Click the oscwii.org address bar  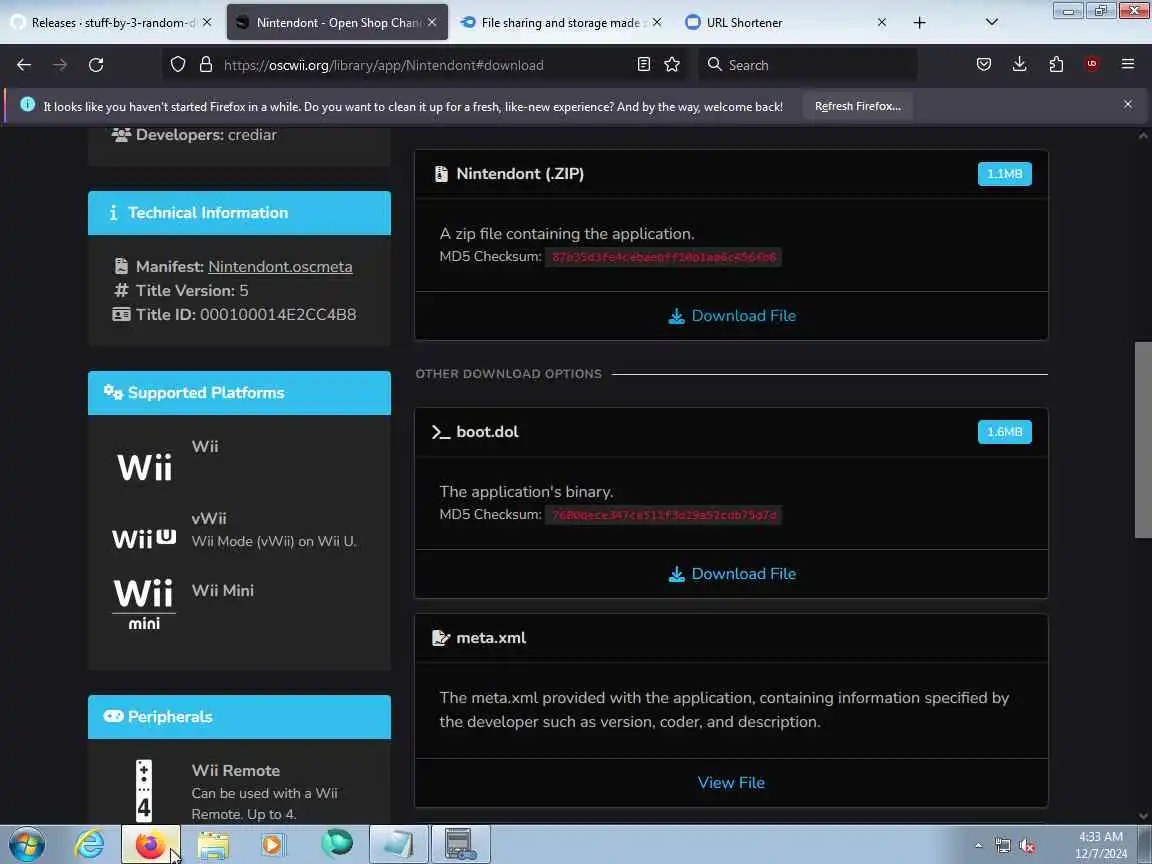(426, 65)
